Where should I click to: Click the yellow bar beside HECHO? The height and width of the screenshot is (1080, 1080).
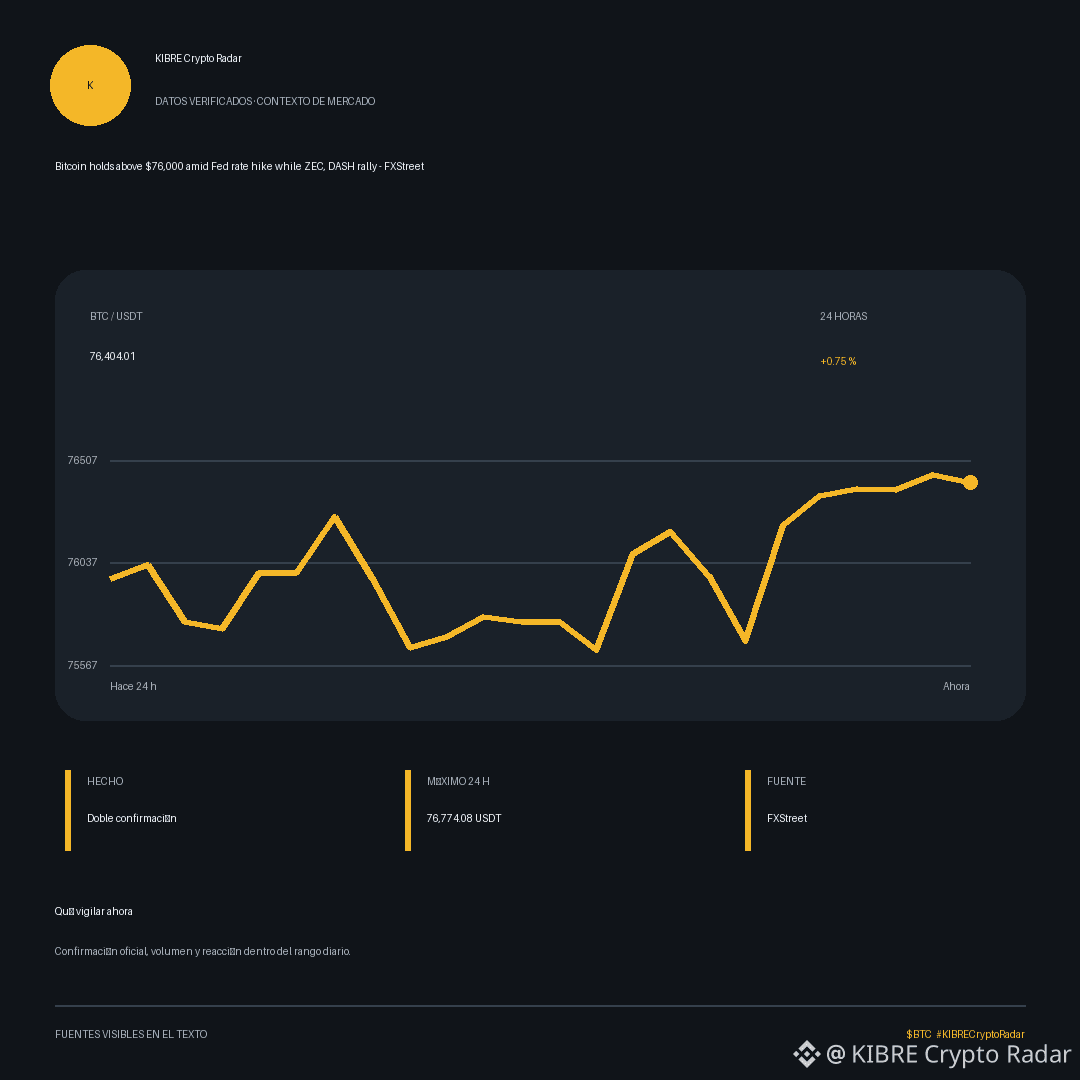tap(68, 810)
